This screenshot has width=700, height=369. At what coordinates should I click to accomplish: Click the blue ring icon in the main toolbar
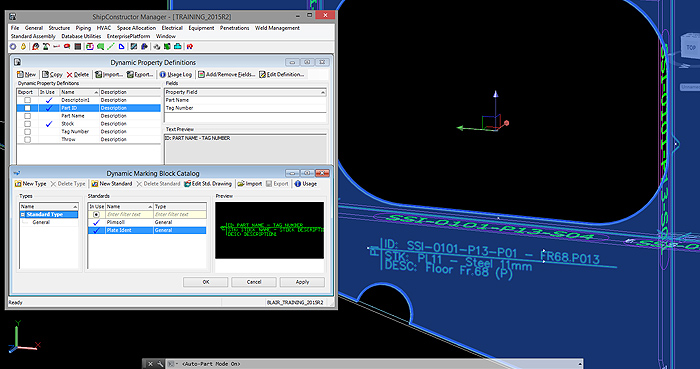(12, 46)
